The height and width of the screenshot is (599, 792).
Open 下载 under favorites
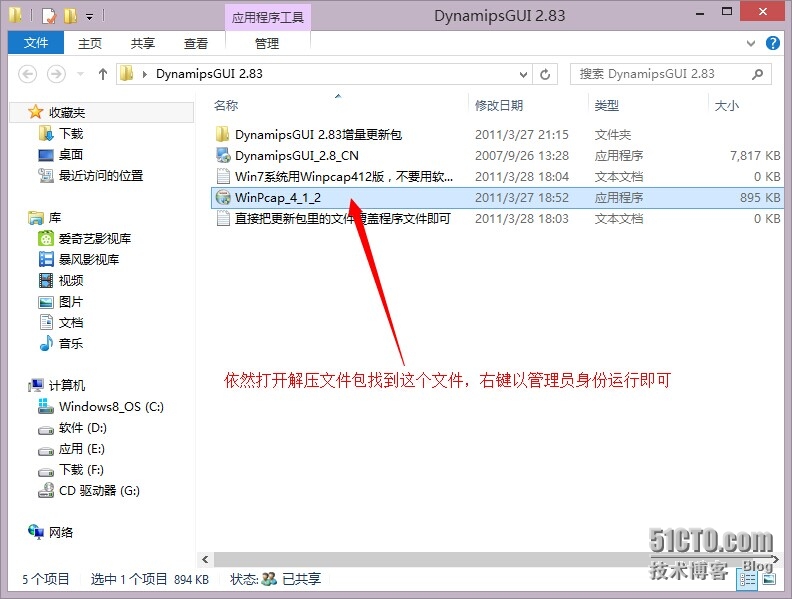[x=71, y=133]
